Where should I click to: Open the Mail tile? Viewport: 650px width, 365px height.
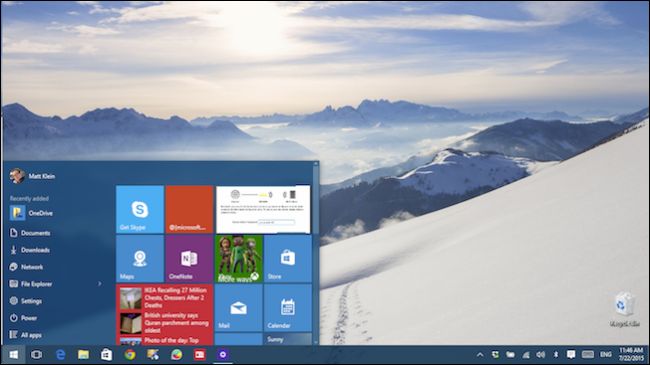[x=238, y=308]
